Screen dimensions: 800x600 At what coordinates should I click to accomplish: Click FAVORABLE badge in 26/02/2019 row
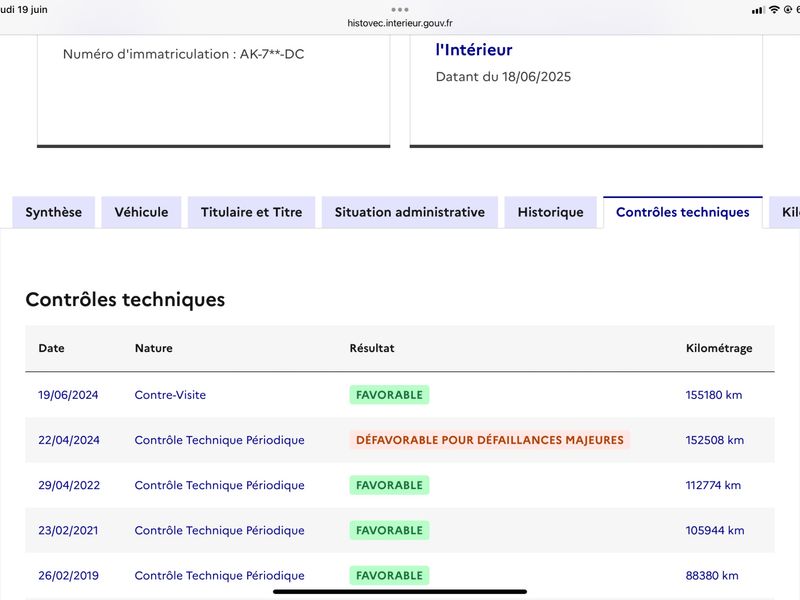tap(389, 576)
